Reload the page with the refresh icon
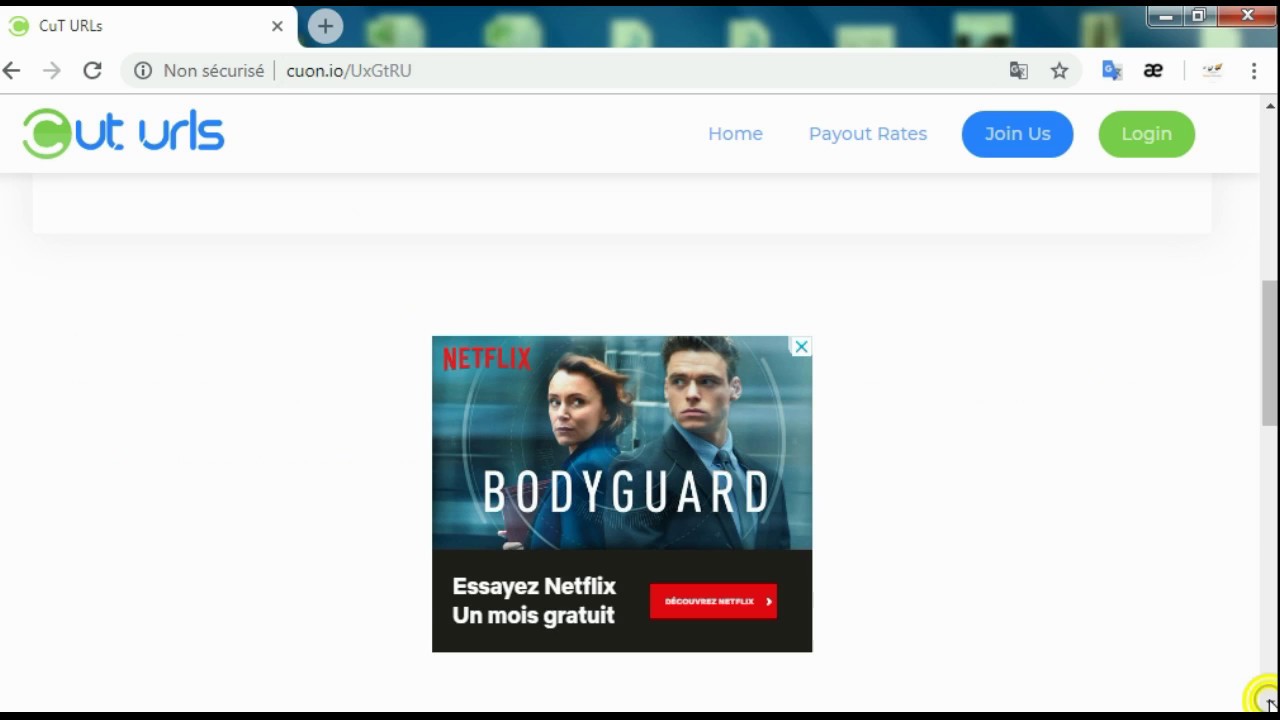Viewport: 1280px width, 720px height. point(92,70)
